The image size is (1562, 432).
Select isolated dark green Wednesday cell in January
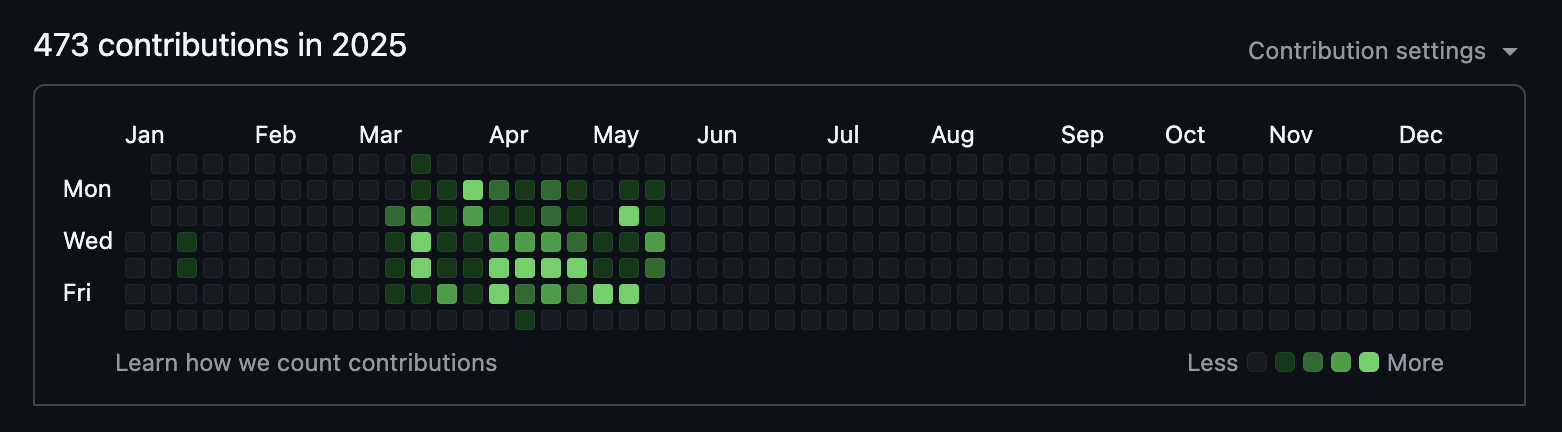click(x=187, y=241)
